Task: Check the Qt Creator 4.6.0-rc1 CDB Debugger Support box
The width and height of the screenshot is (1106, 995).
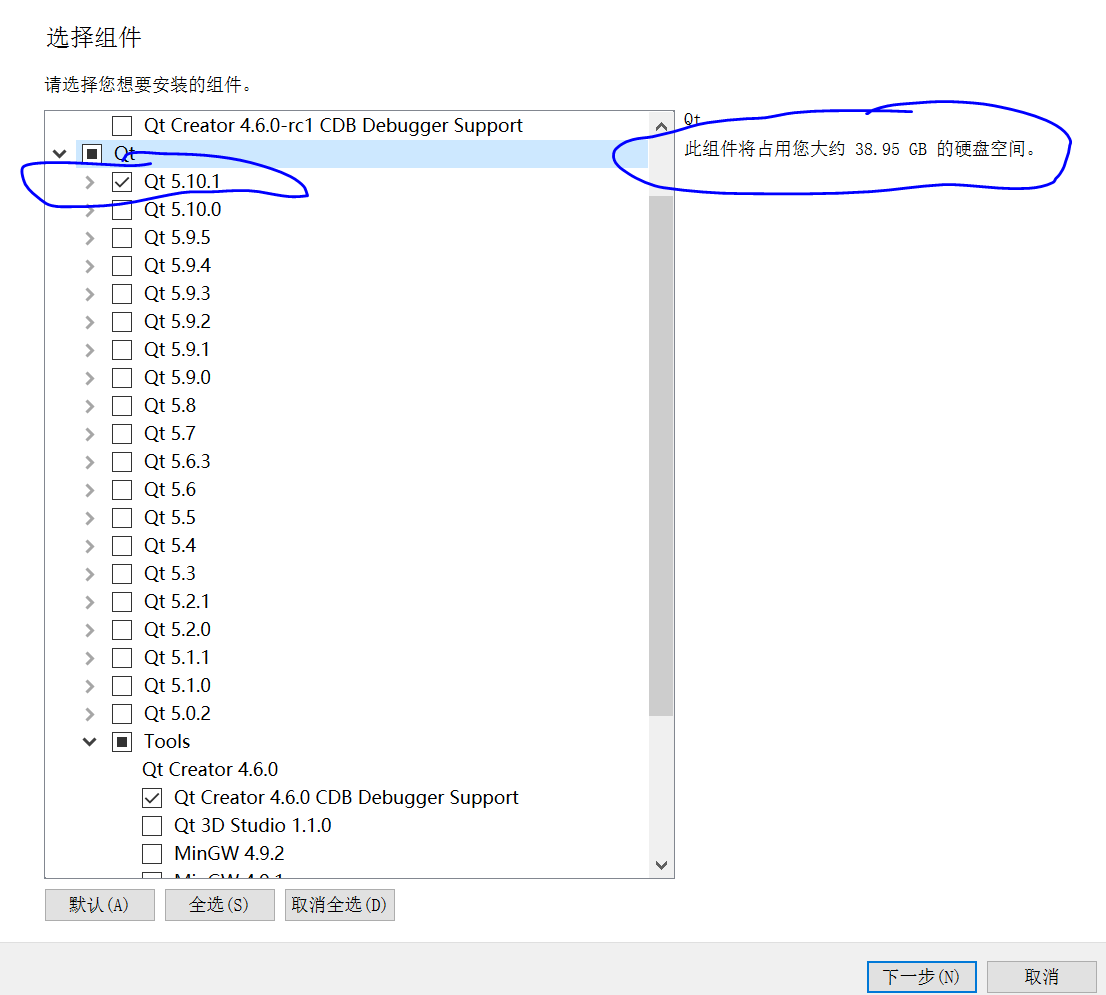Action: tap(122, 126)
